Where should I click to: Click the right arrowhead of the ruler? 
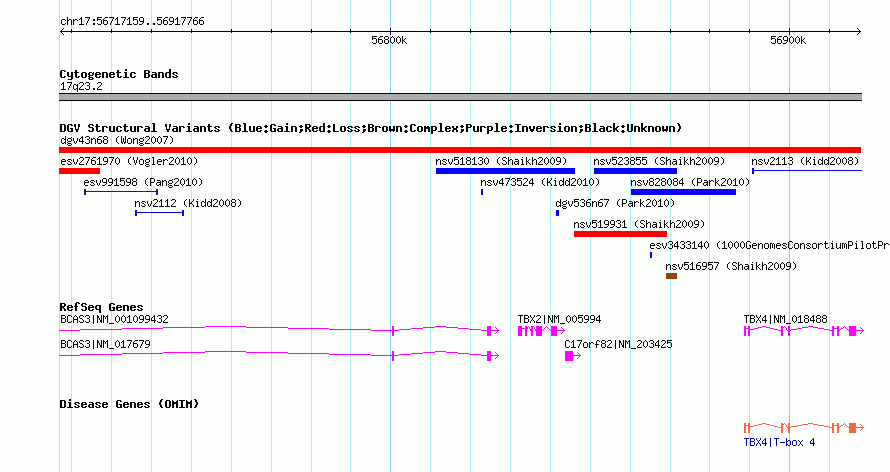click(x=858, y=31)
